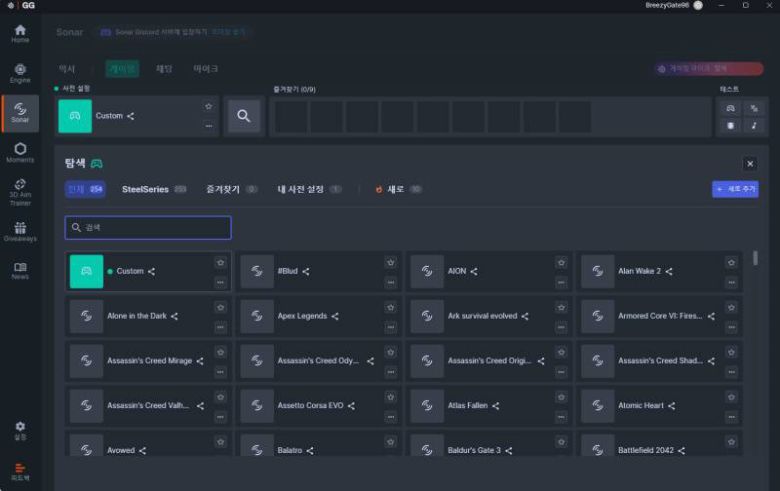Click the share icon next to Alan Wake 2
780x491 pixels.
[x=669, y=271]
